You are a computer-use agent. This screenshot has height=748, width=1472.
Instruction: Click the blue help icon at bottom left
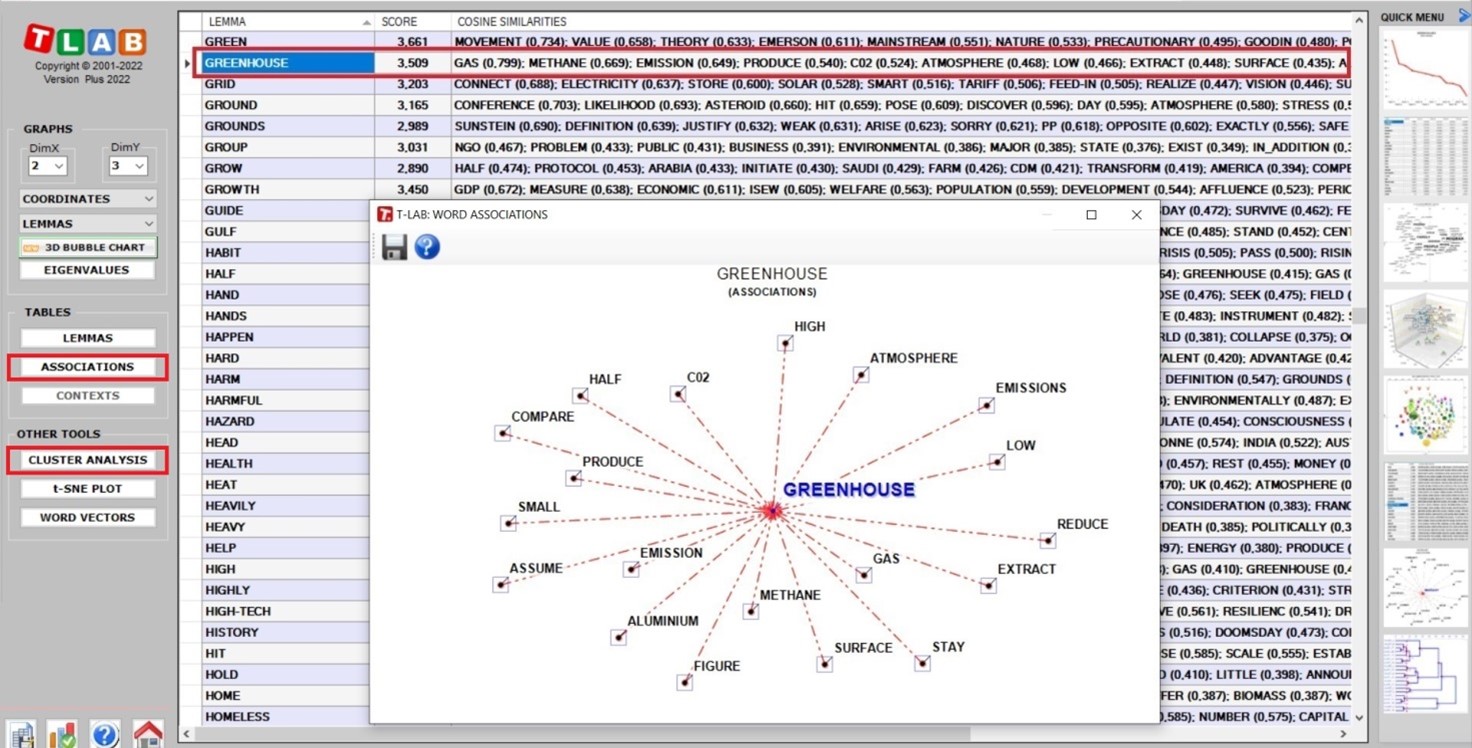pos(105,735)
